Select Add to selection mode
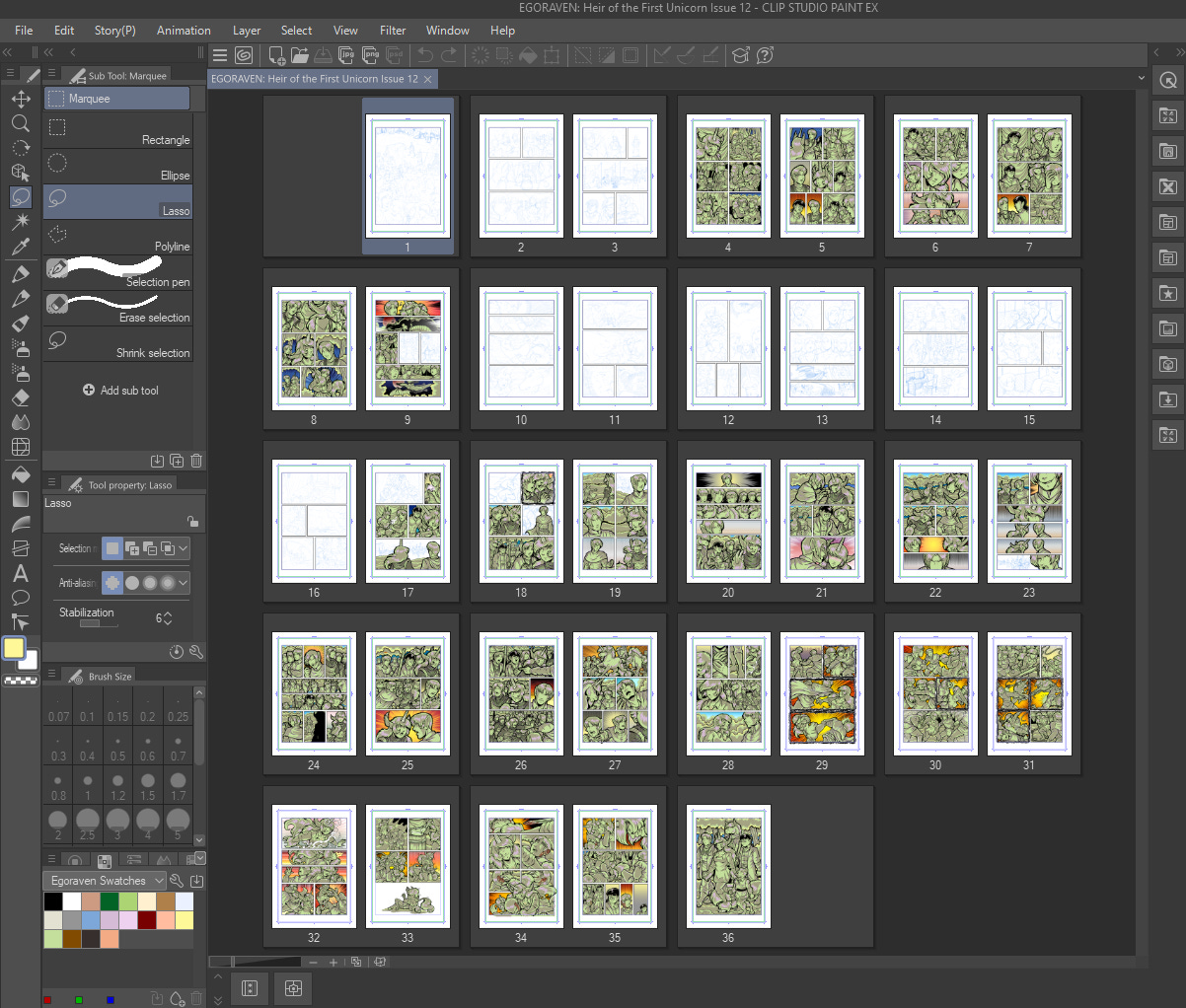Viewport: 1186px width, 1008px height. click(x=131, y=548)
